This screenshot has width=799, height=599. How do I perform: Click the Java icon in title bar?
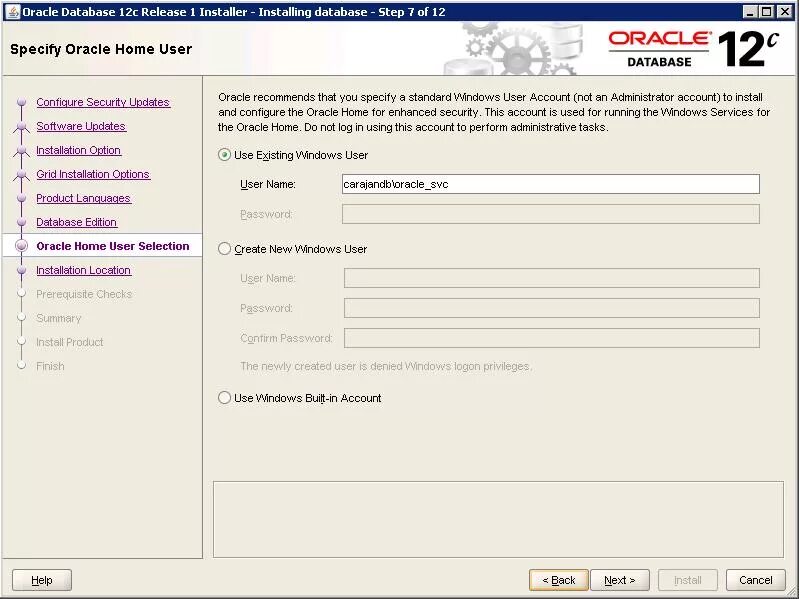[12, 12]
